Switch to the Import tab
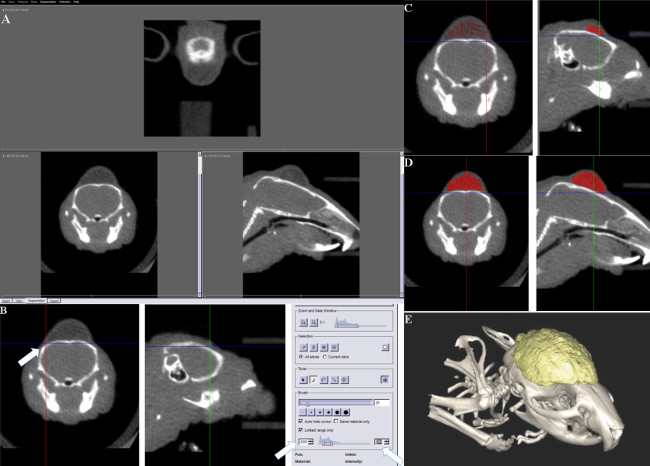Screen dimensions: 650x466 [x=6, y=300]
